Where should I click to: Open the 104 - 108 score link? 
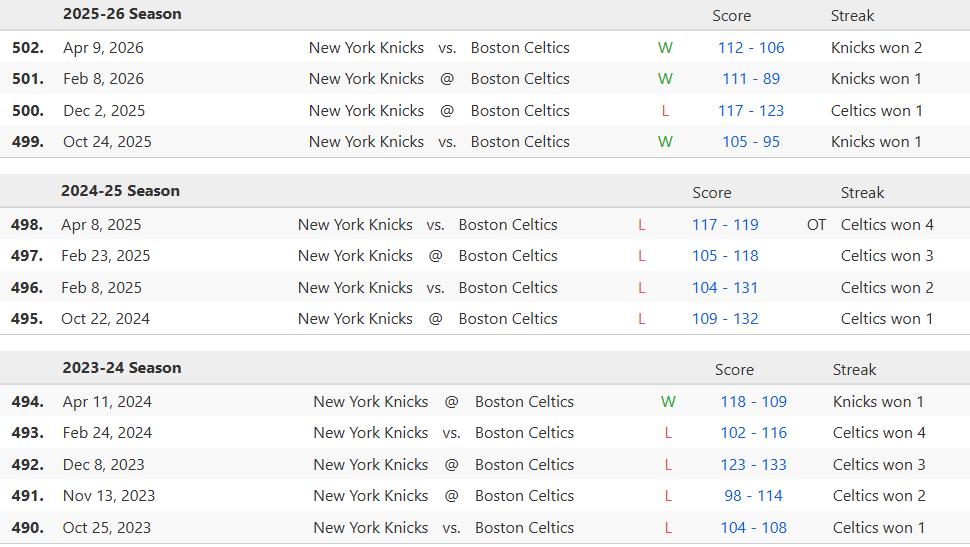tap(753, 528)
